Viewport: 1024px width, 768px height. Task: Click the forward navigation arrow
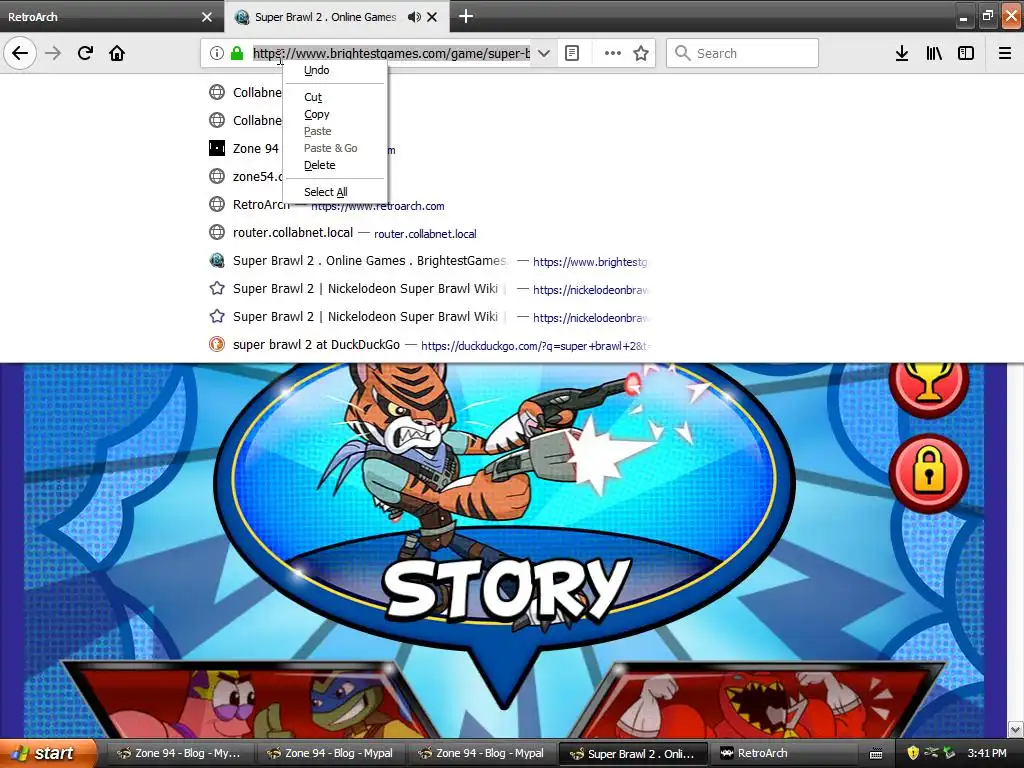53,53
